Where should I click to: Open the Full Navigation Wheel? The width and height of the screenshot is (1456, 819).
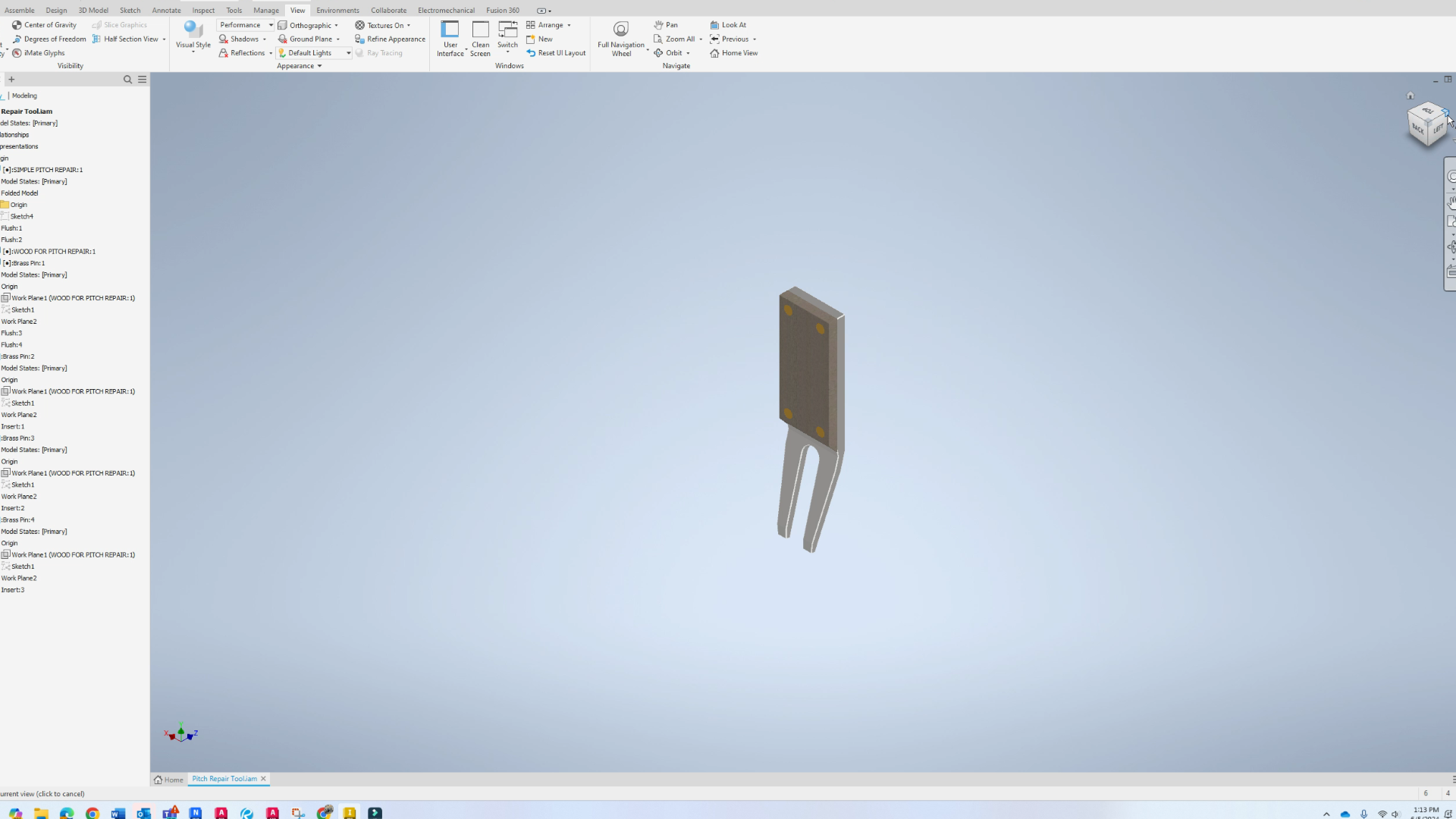click(x=621, y=39)
